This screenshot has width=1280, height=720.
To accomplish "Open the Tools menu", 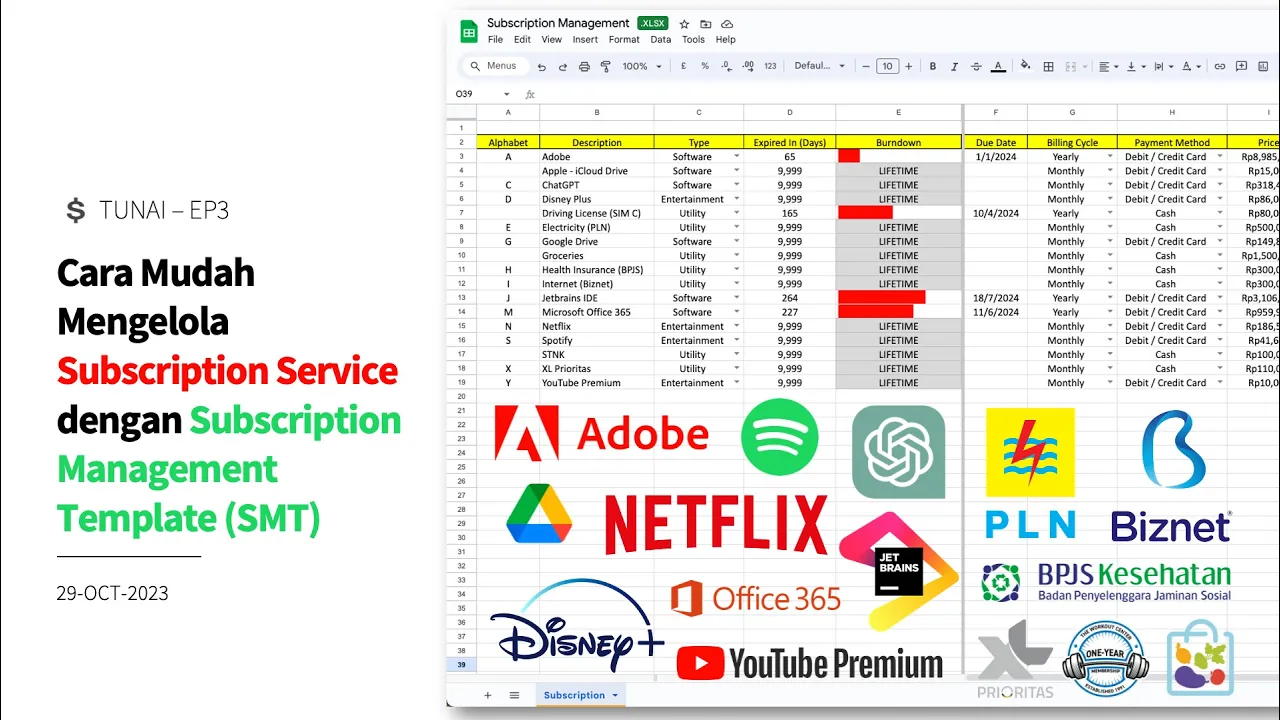I will pos(693,40).
